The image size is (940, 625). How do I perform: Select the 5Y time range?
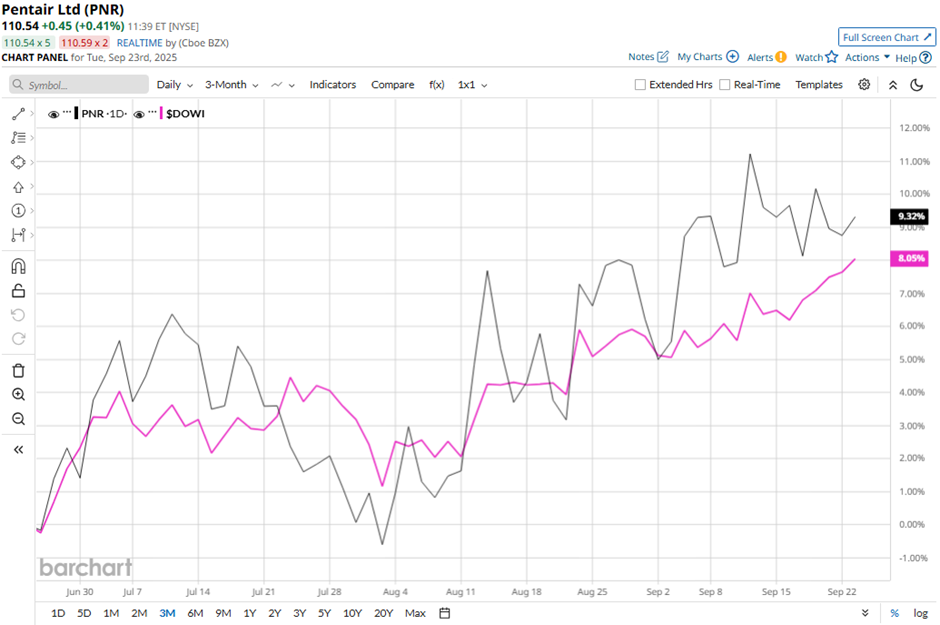click(324, 613)
